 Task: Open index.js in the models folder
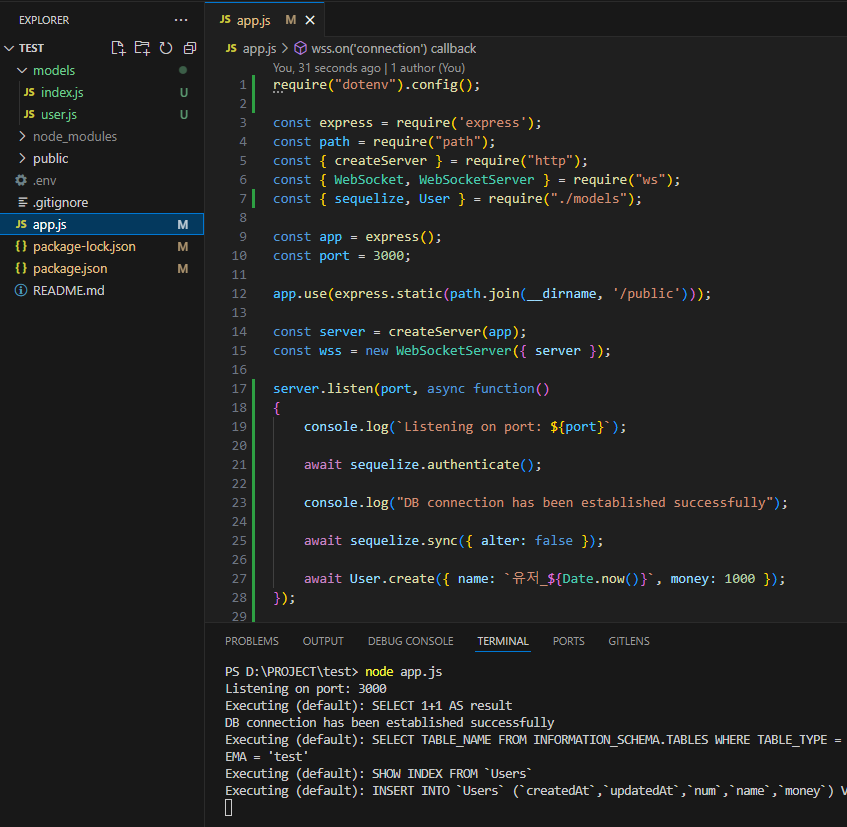(x=62, y=92)
